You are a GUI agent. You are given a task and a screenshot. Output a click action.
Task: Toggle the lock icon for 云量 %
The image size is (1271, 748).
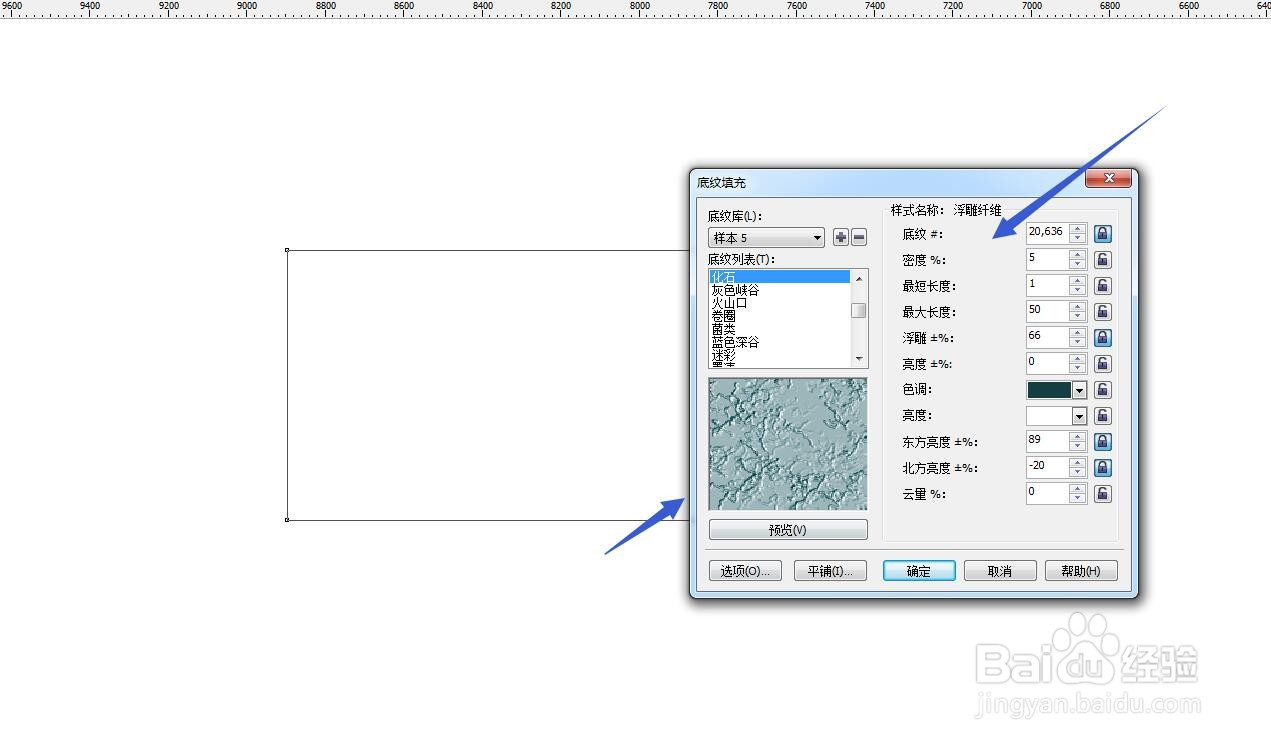click(1102, 494)
